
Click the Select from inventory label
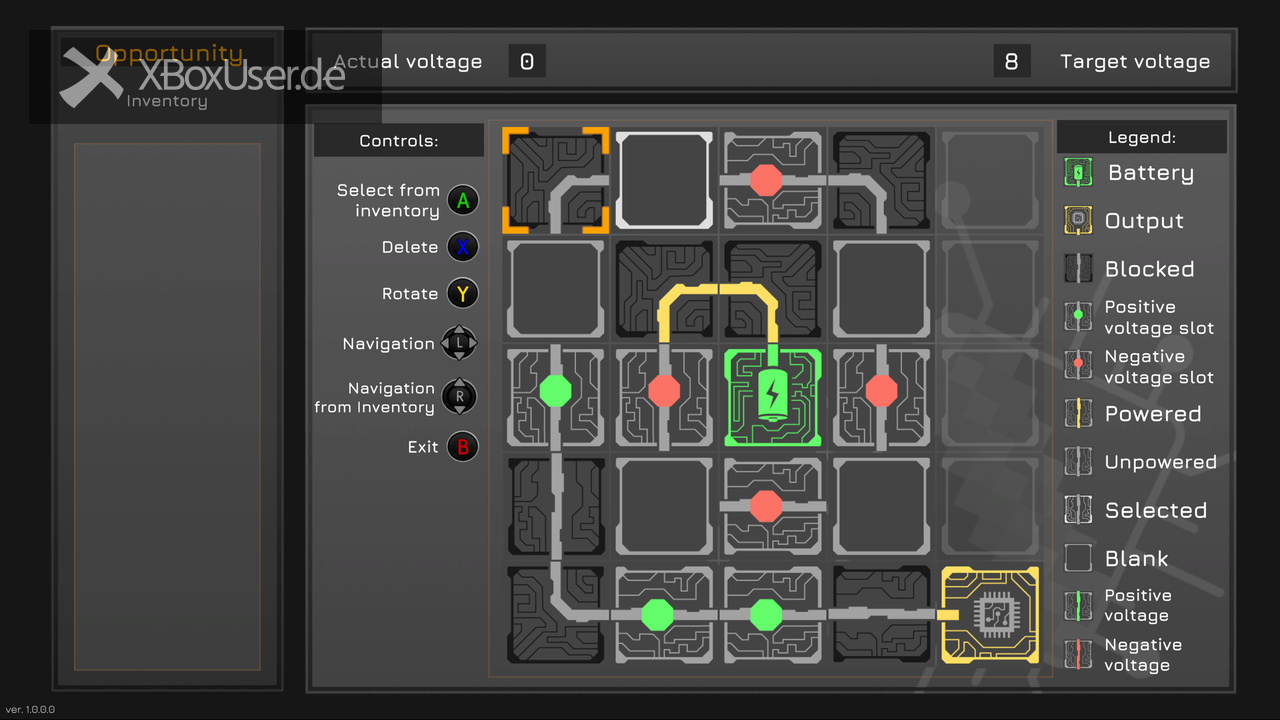click(x=388, y=200)
